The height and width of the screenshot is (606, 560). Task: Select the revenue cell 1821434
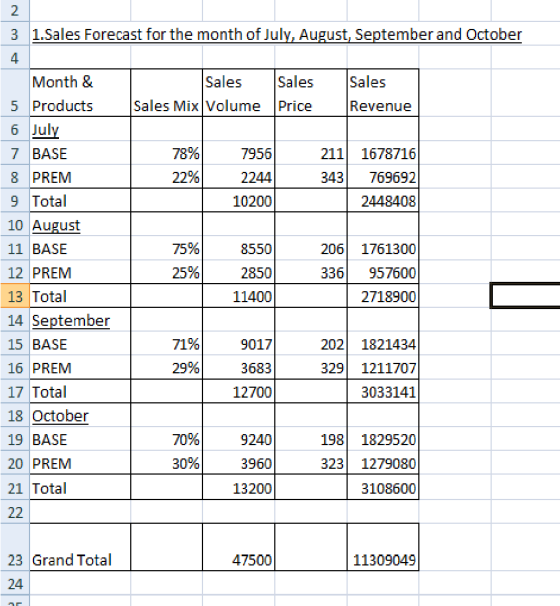pos(383,344)
